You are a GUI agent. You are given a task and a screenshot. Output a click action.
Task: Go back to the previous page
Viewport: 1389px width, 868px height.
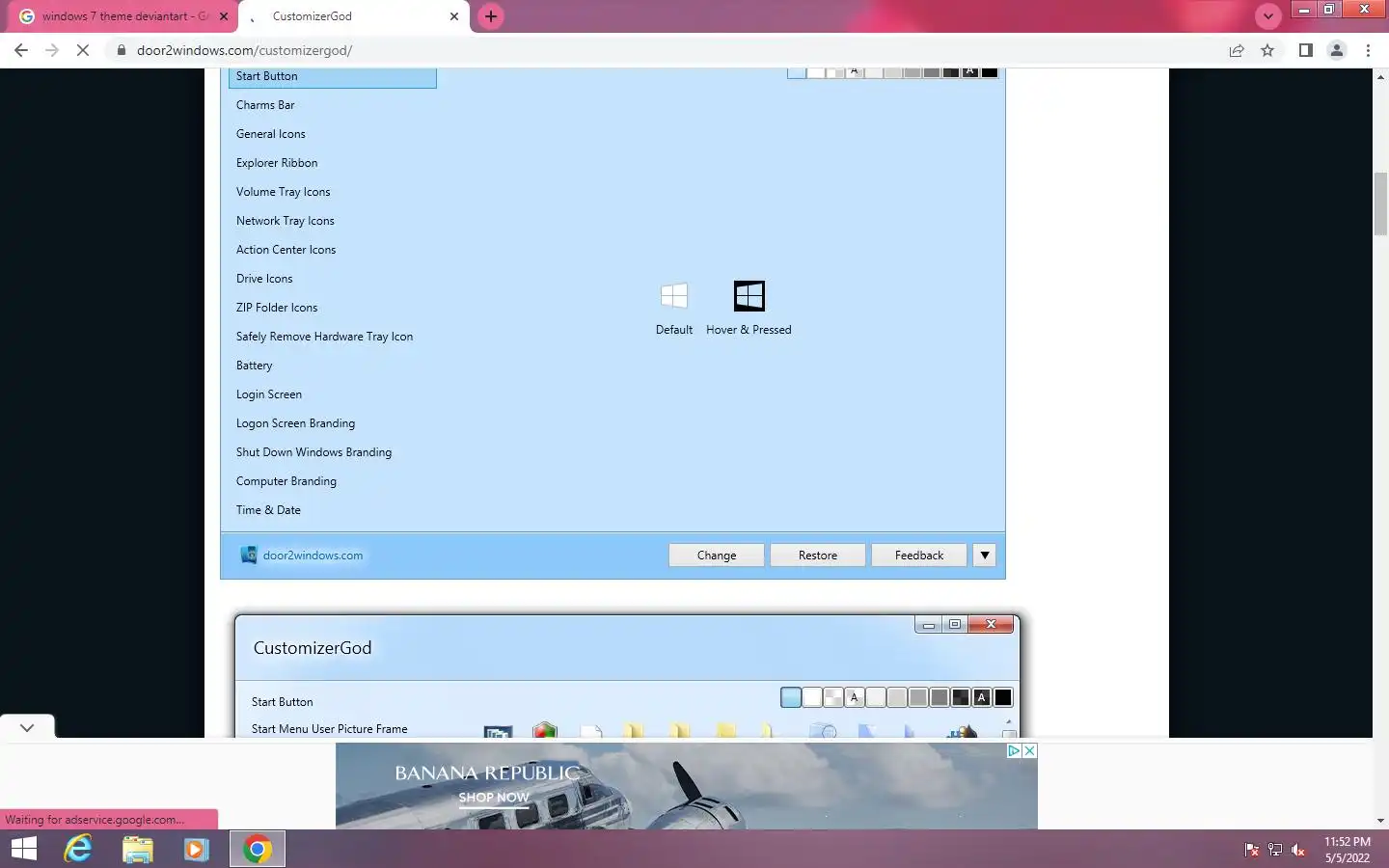(21, 50)
